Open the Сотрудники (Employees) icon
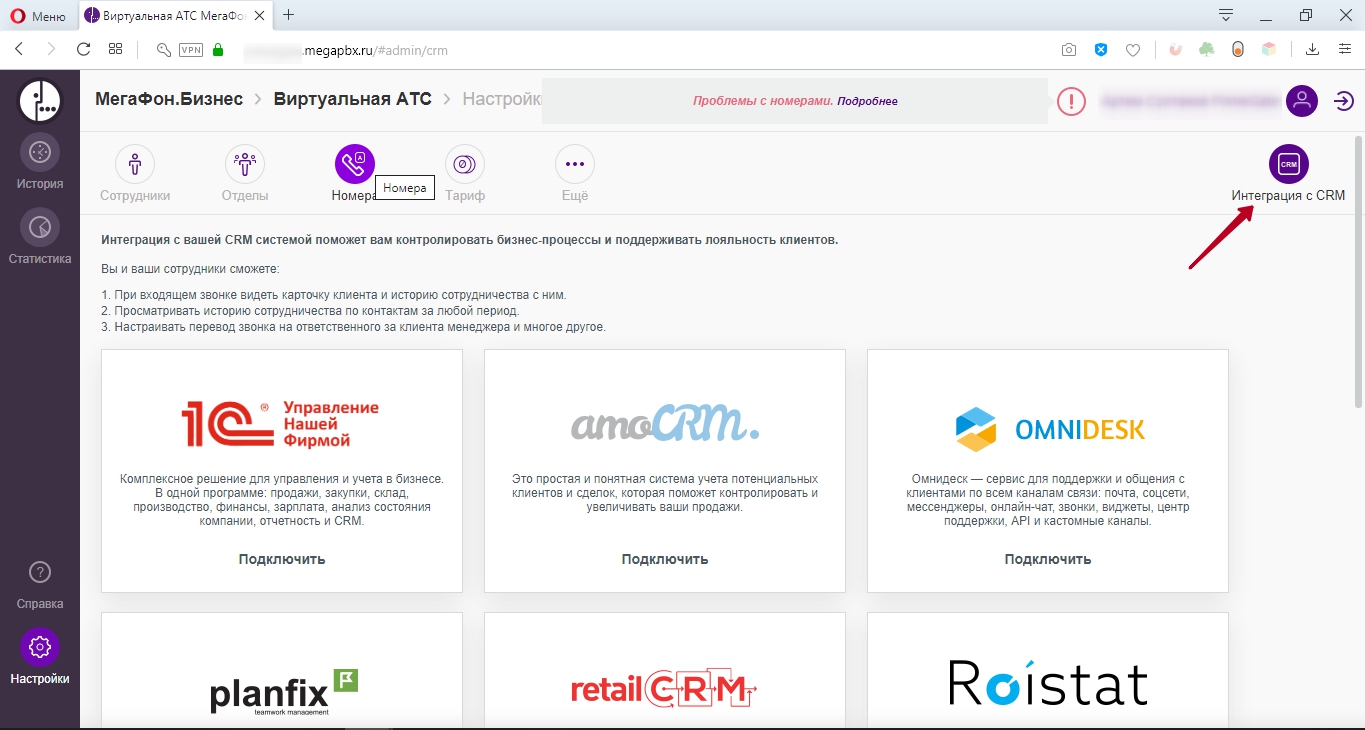Image resolution: width=1365 pixels, height=730 pixels. 135,164
